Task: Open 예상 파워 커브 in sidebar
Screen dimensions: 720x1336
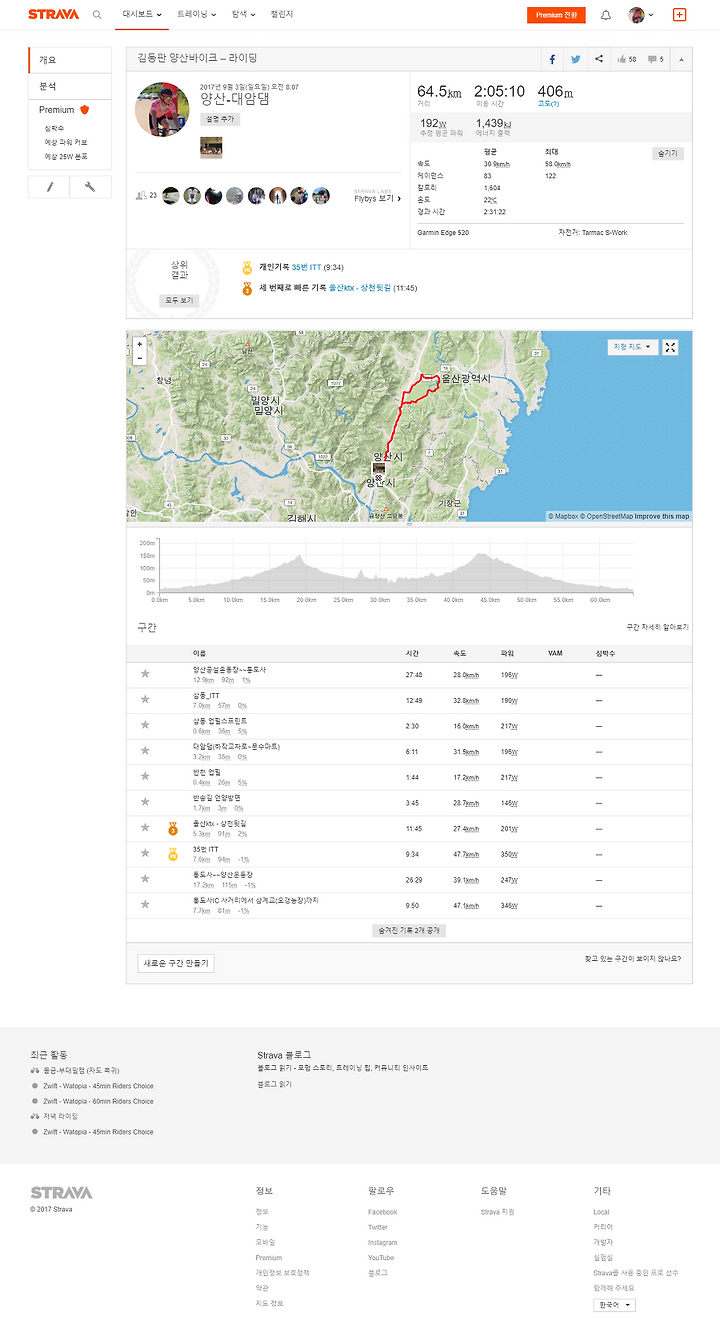Action: click(x=66, y=142)
